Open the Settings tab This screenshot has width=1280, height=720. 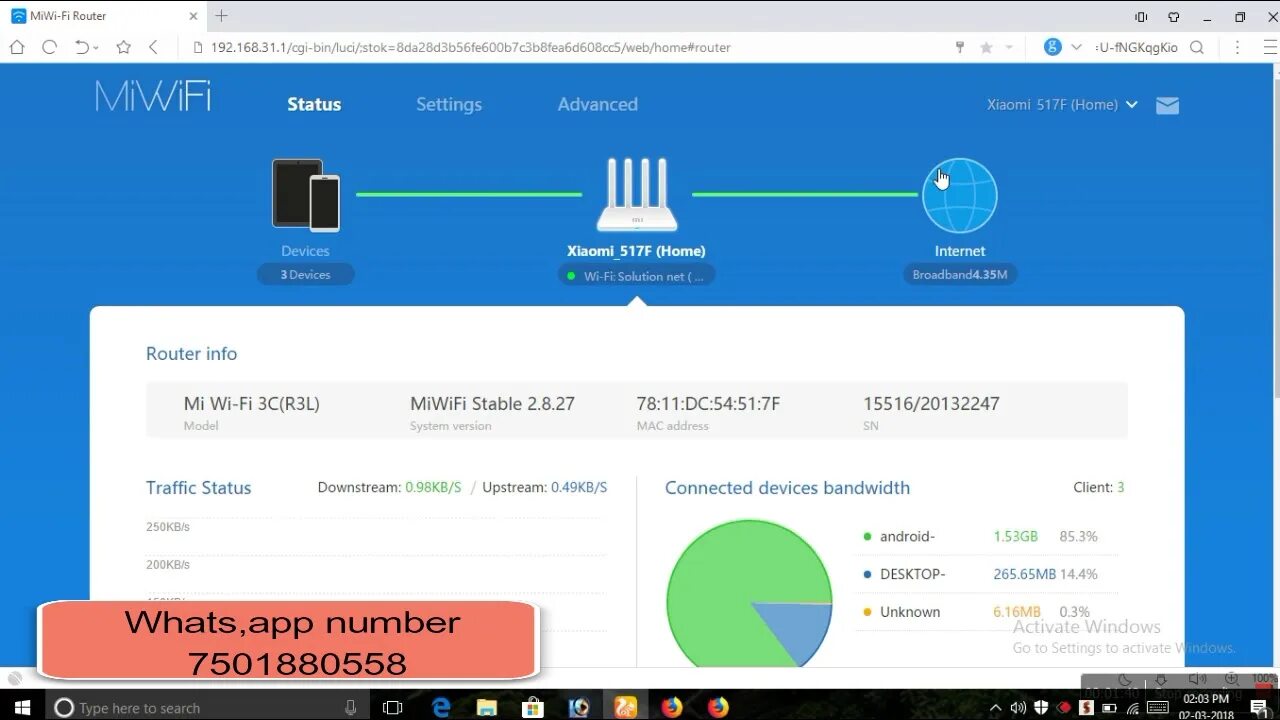pos(449,104)
